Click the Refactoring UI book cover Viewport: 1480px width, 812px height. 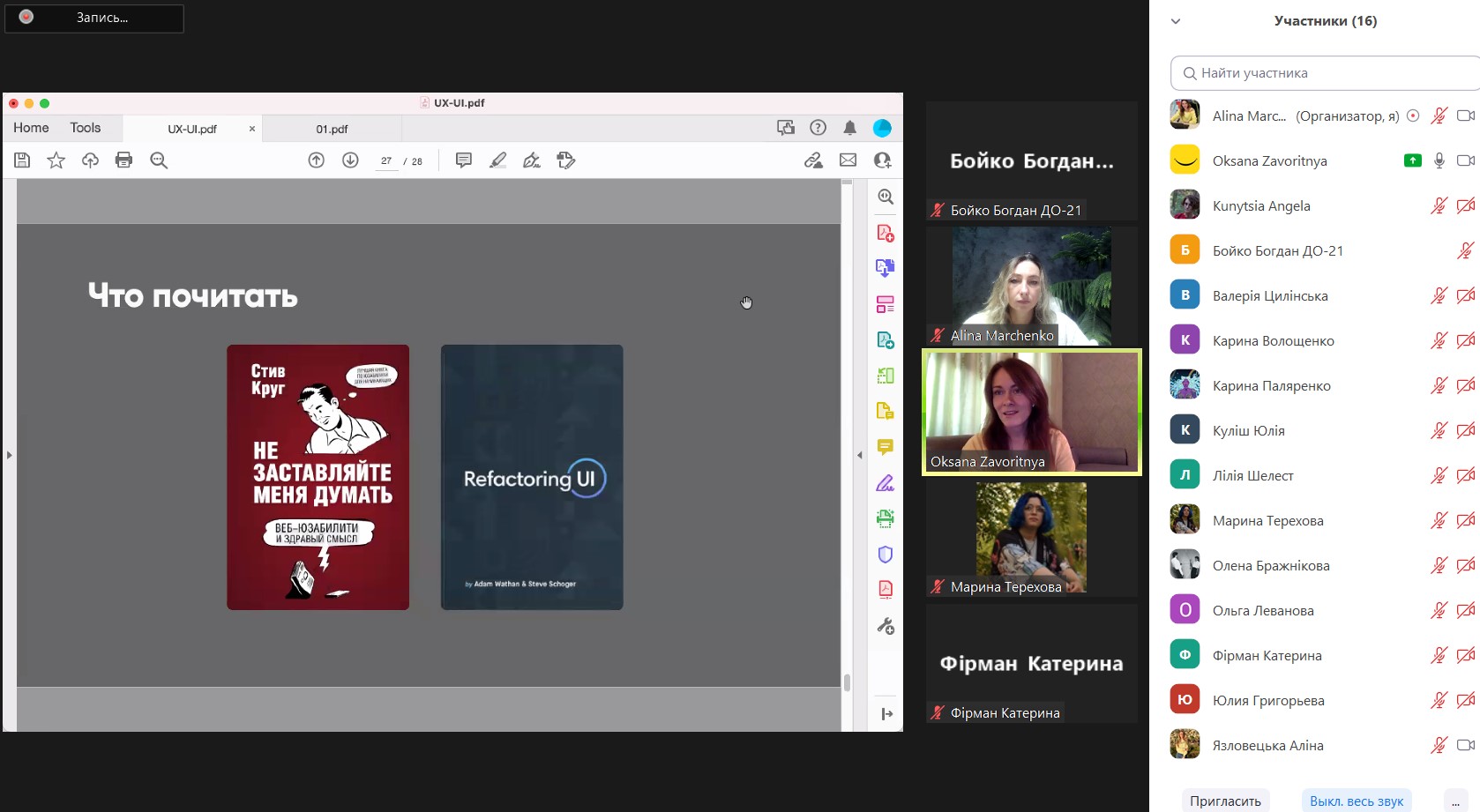(532, 477)
